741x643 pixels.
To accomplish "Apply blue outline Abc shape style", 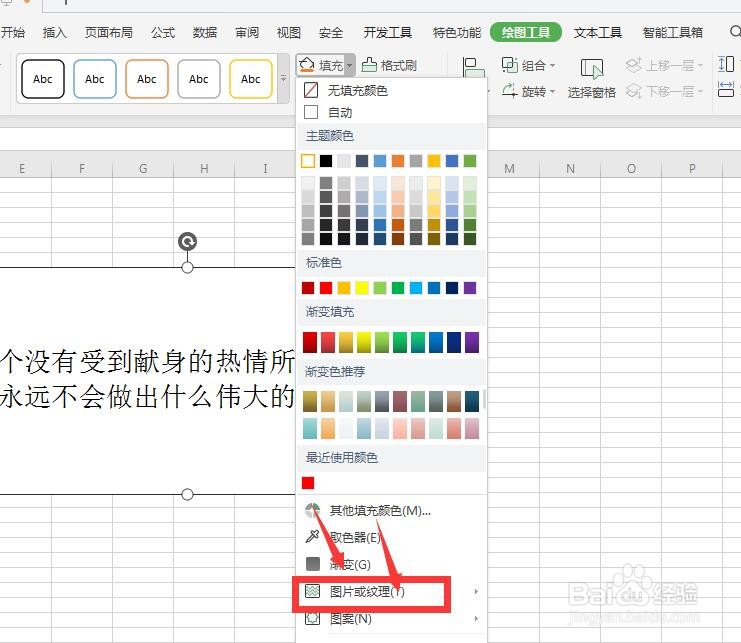I will [x=95, y=79].
